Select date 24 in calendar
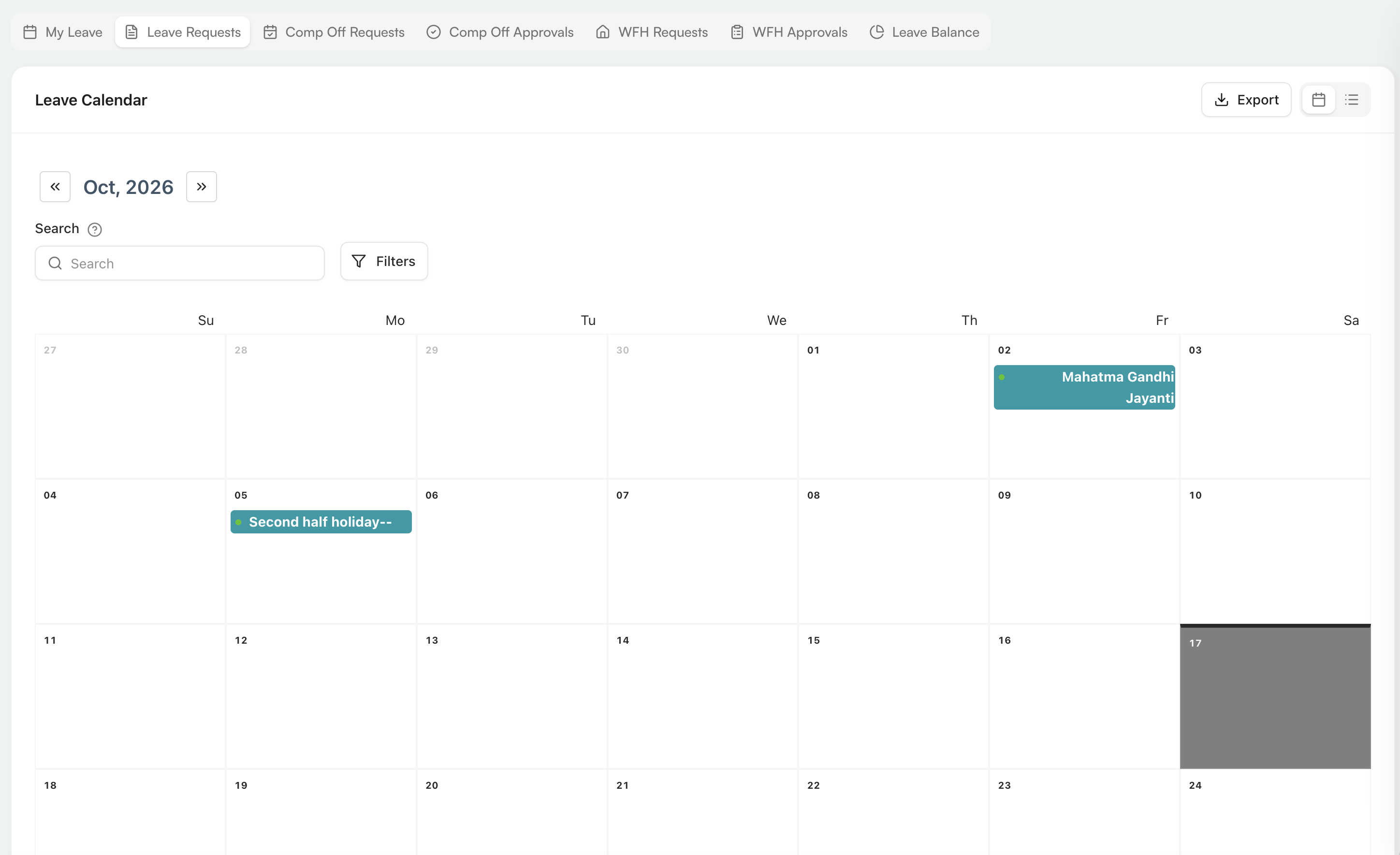The width and height of the screenshot is (1400, 855). coord(1275,812)
